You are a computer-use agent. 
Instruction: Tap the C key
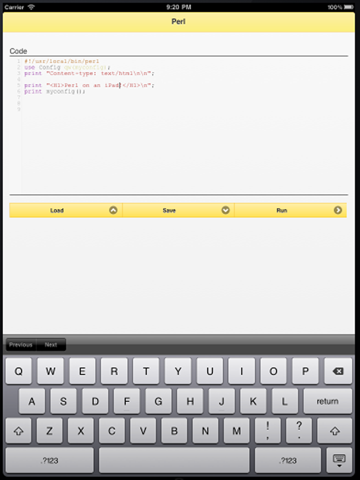coord(112,431)
